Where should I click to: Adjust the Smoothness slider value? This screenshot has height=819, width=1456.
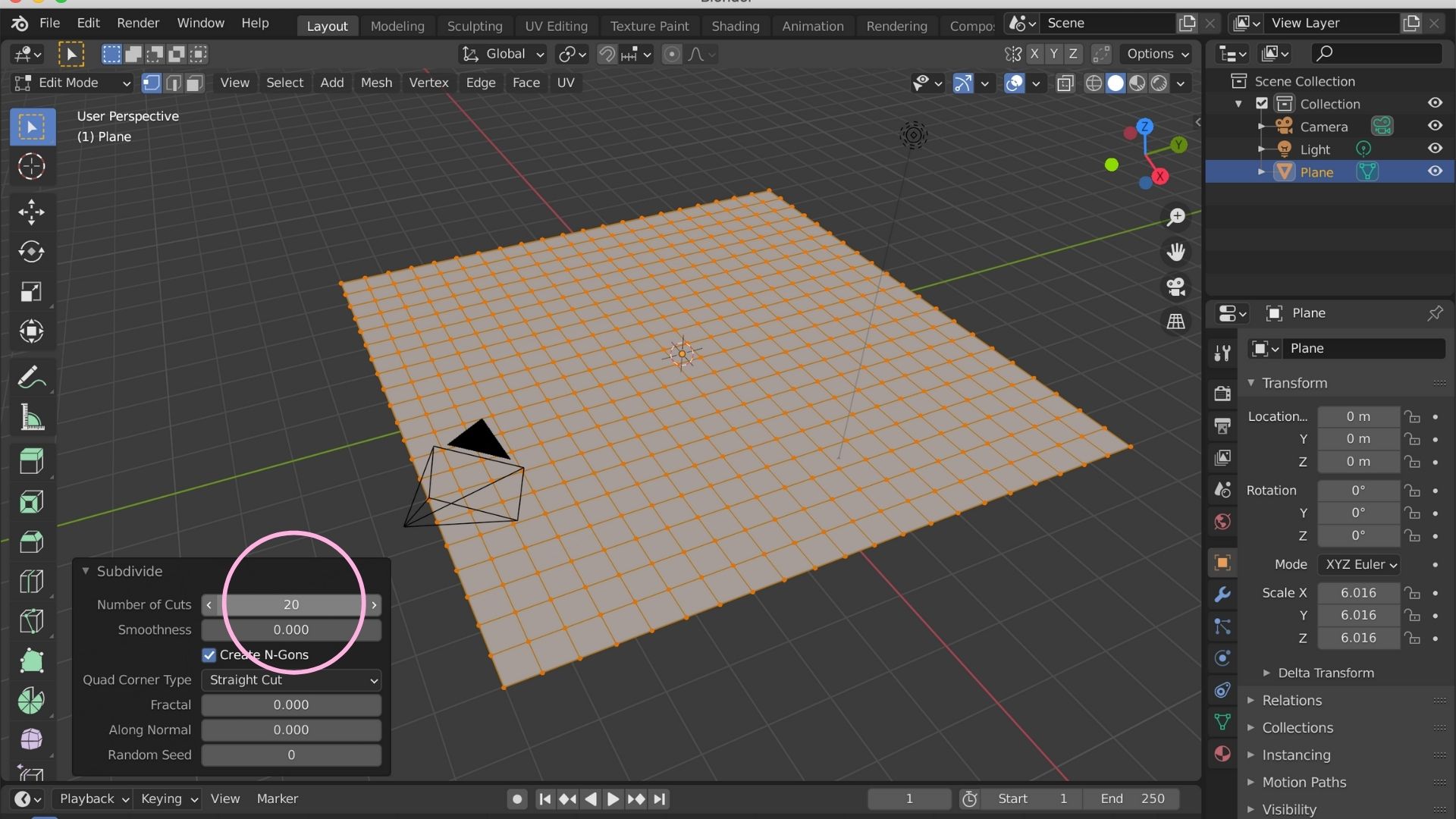coord(290,629)
